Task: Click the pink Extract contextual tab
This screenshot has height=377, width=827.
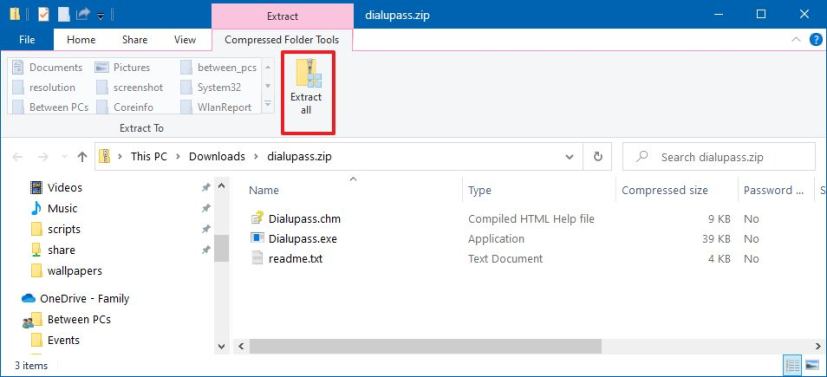Action: 283,16
